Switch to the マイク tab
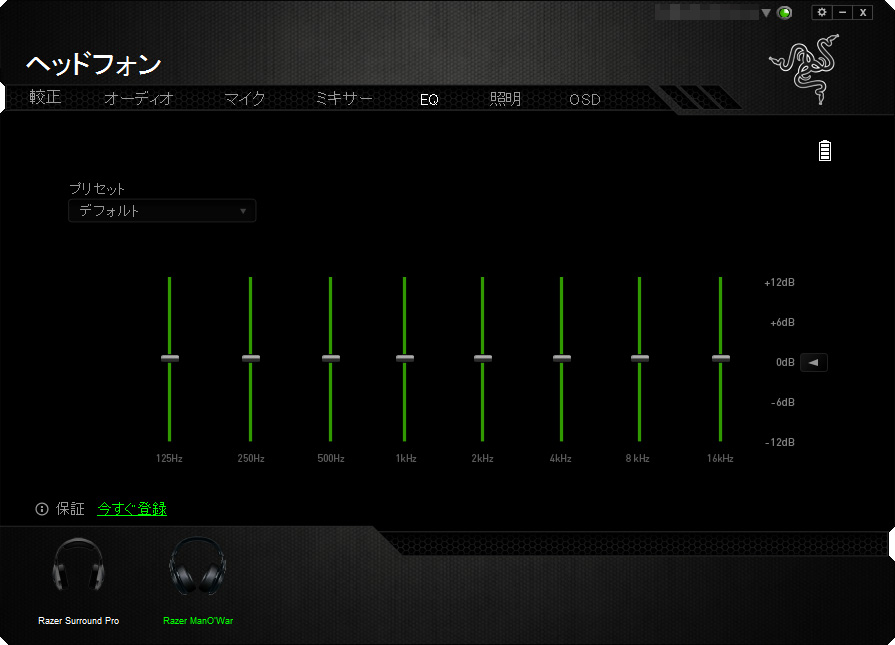Screen dimensions: 895x645 tap(245, 99)
